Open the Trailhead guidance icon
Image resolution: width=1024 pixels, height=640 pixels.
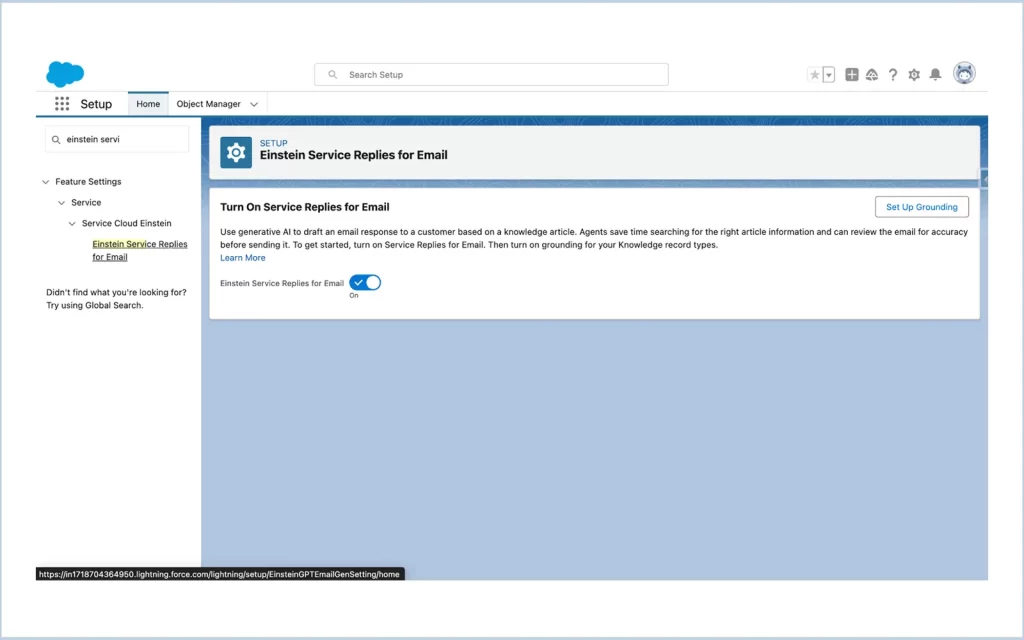pos(872,74)
